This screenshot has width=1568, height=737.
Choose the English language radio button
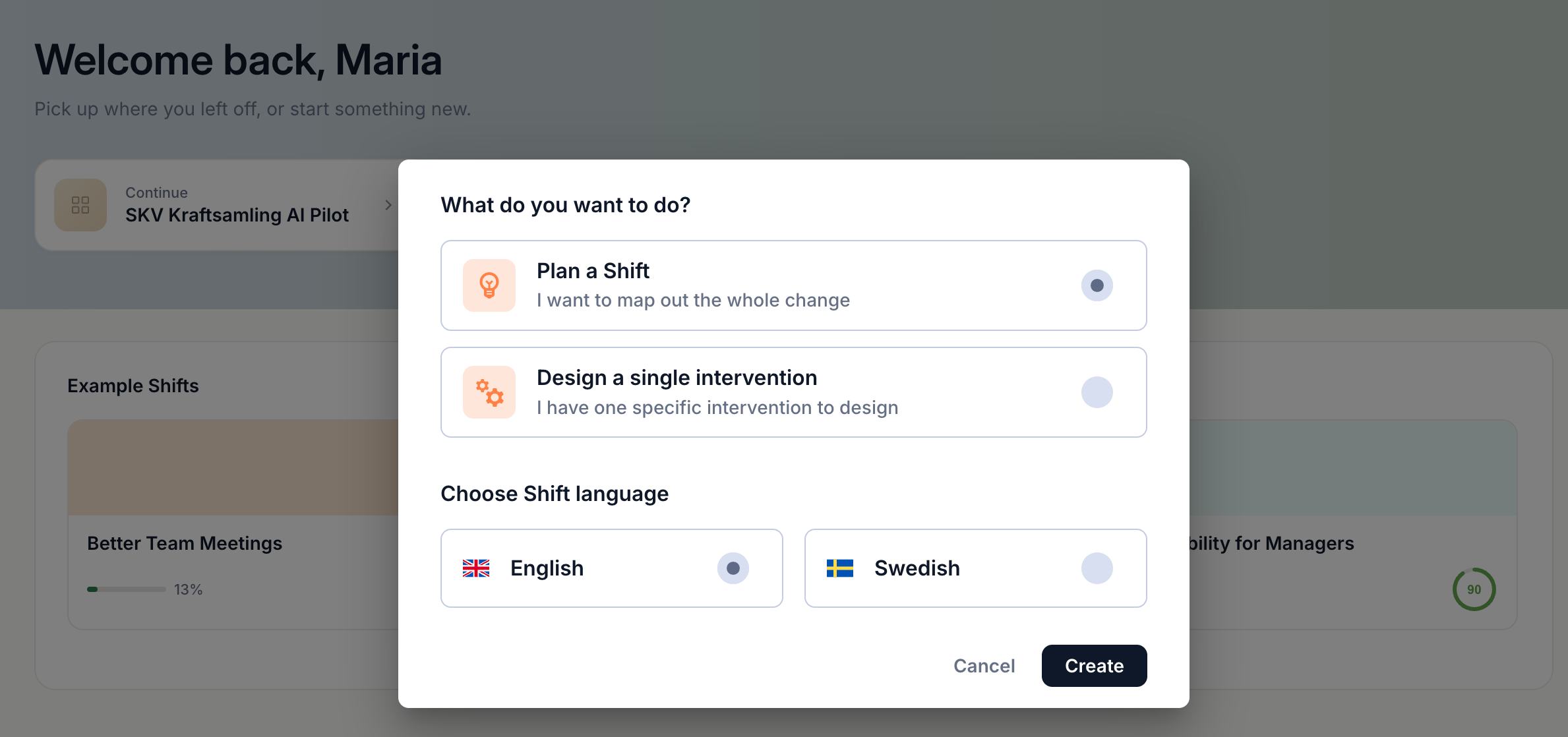[x=733, y=568]
